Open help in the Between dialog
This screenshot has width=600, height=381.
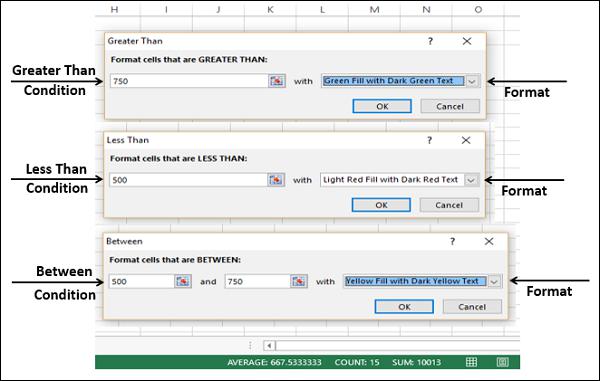(x=452, y=241)
